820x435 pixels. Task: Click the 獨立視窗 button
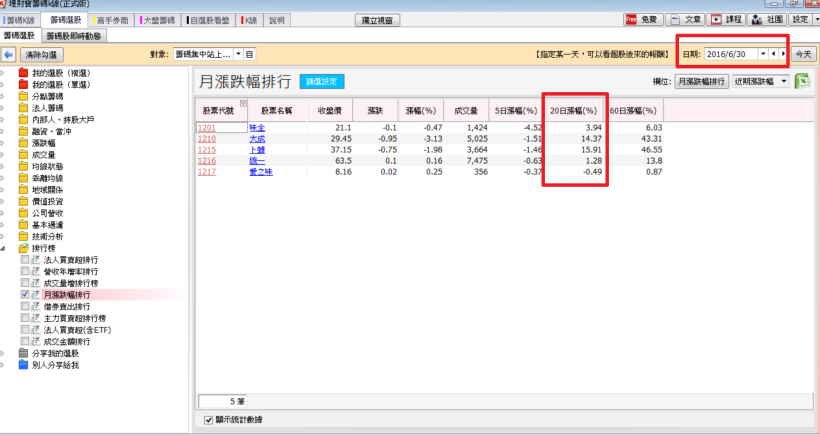pyautogui.click(x=378, y=20)
